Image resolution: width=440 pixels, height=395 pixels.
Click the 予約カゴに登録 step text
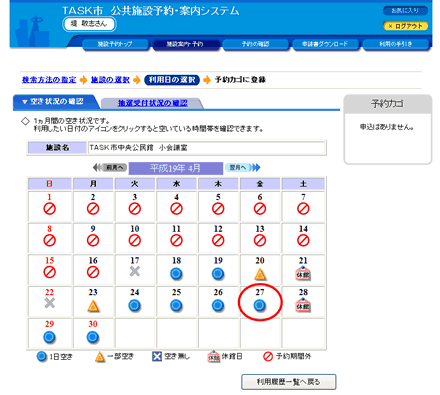(x=240, y=80)
